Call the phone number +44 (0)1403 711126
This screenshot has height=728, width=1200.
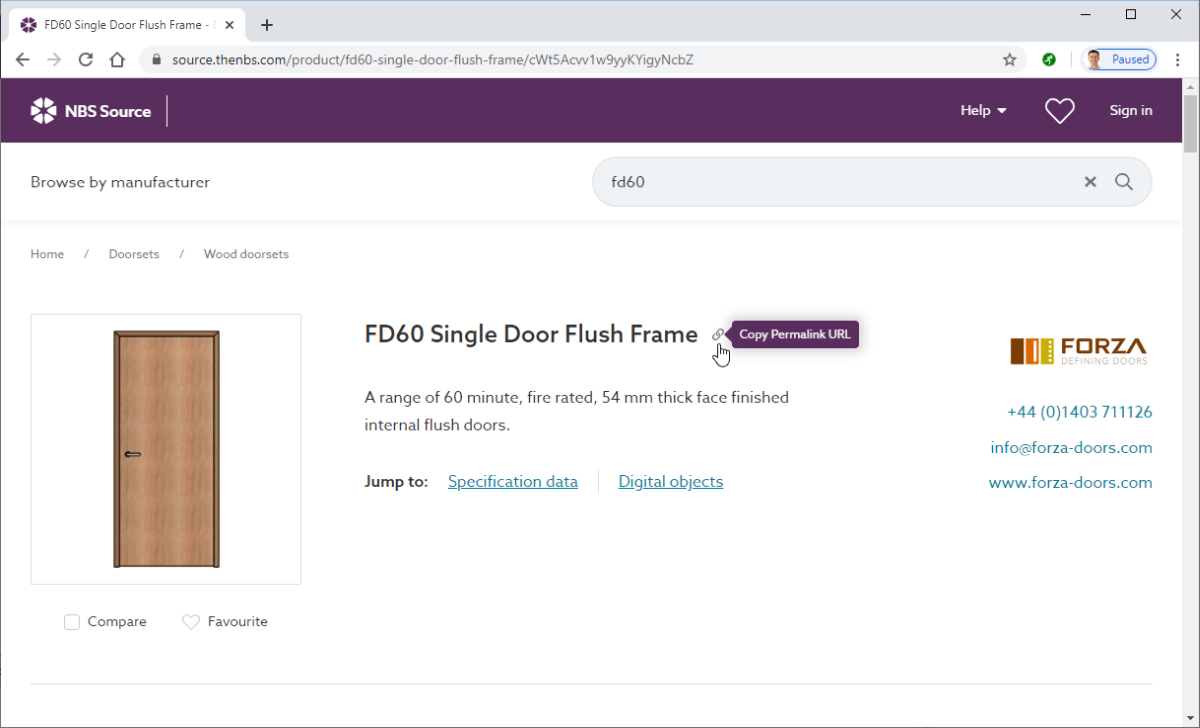pyautogui.click(x=1080, y=412)
